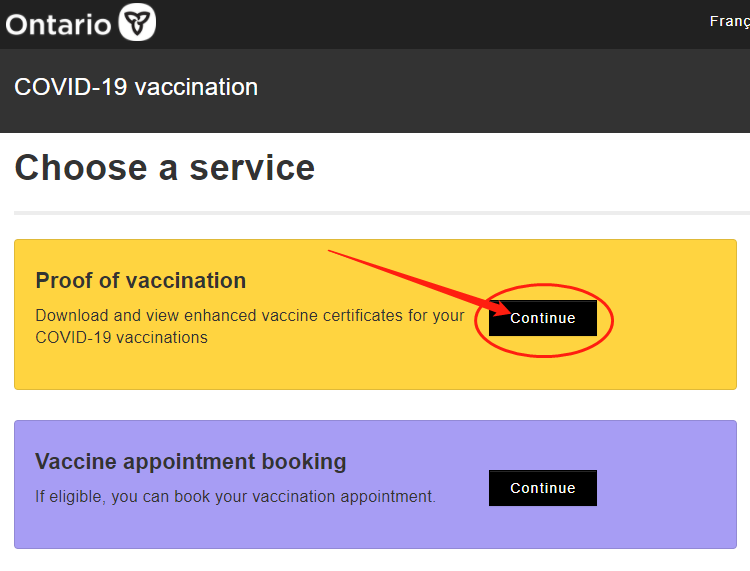Switch language via Français link
The image size is (750, 571).
(x=729, y=21)
